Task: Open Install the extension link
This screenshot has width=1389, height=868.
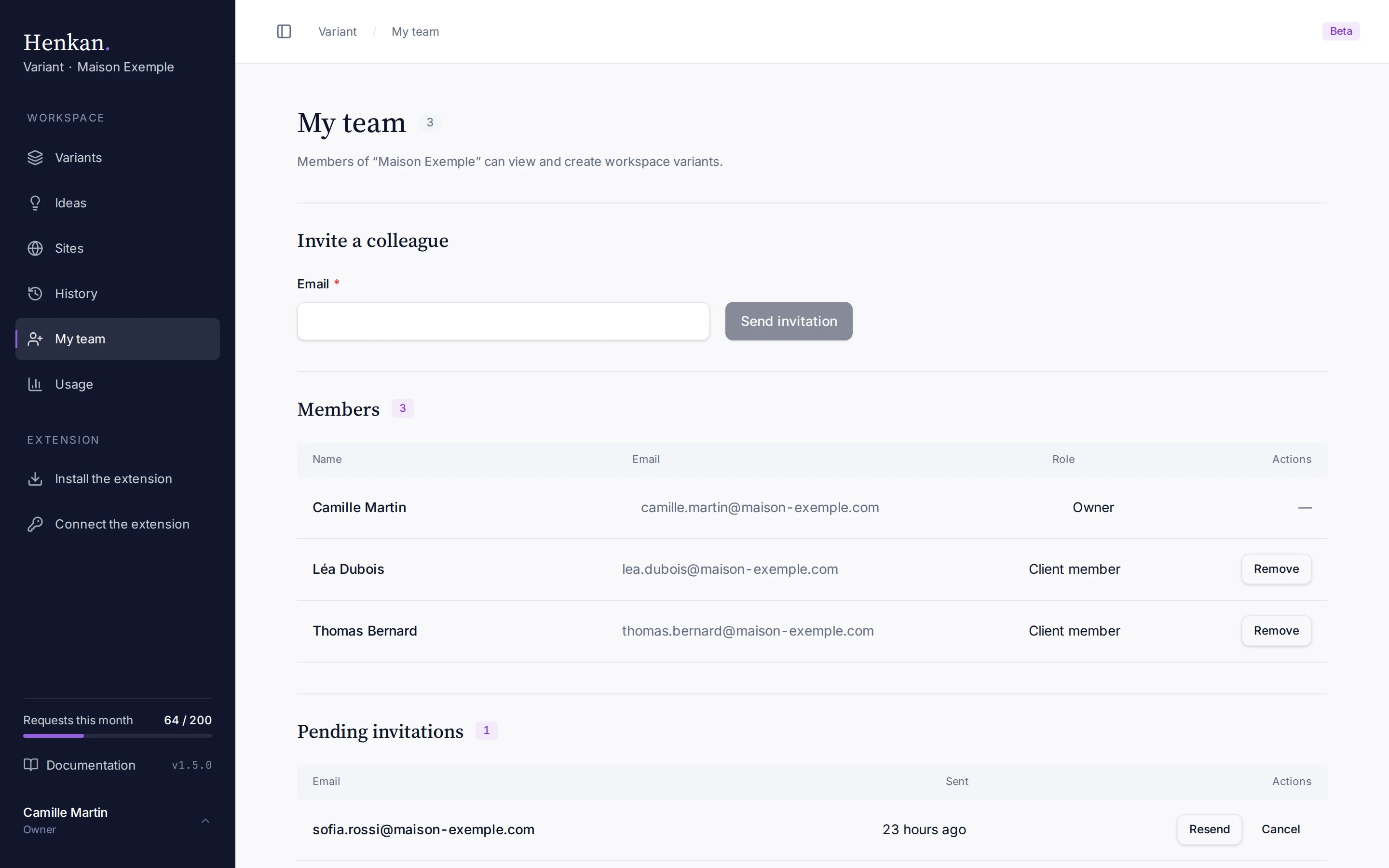Action: pos(118,479)
